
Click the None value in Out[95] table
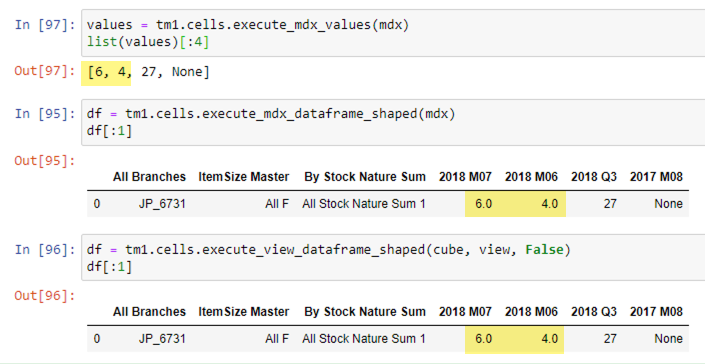tap(668, 204)
